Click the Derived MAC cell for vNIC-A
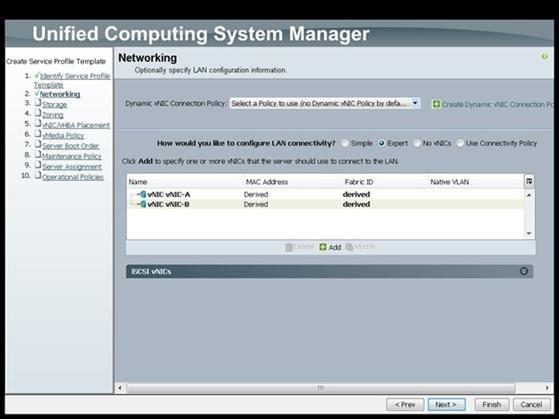 tap(256, 194)
